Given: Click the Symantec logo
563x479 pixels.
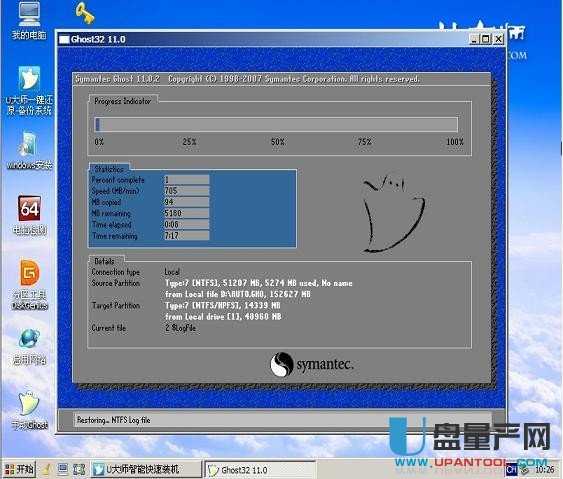Looking at the screenshot, I should 312,364.
